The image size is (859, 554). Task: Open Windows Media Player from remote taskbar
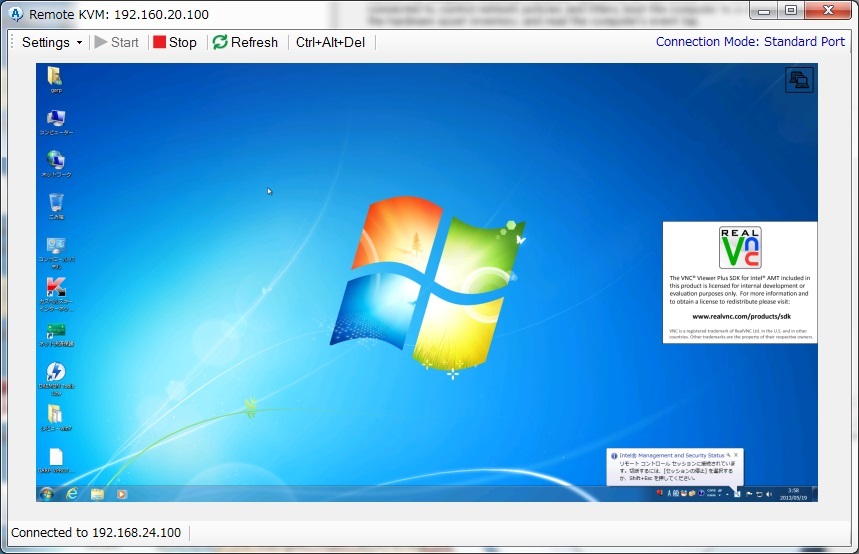point(122,494)
